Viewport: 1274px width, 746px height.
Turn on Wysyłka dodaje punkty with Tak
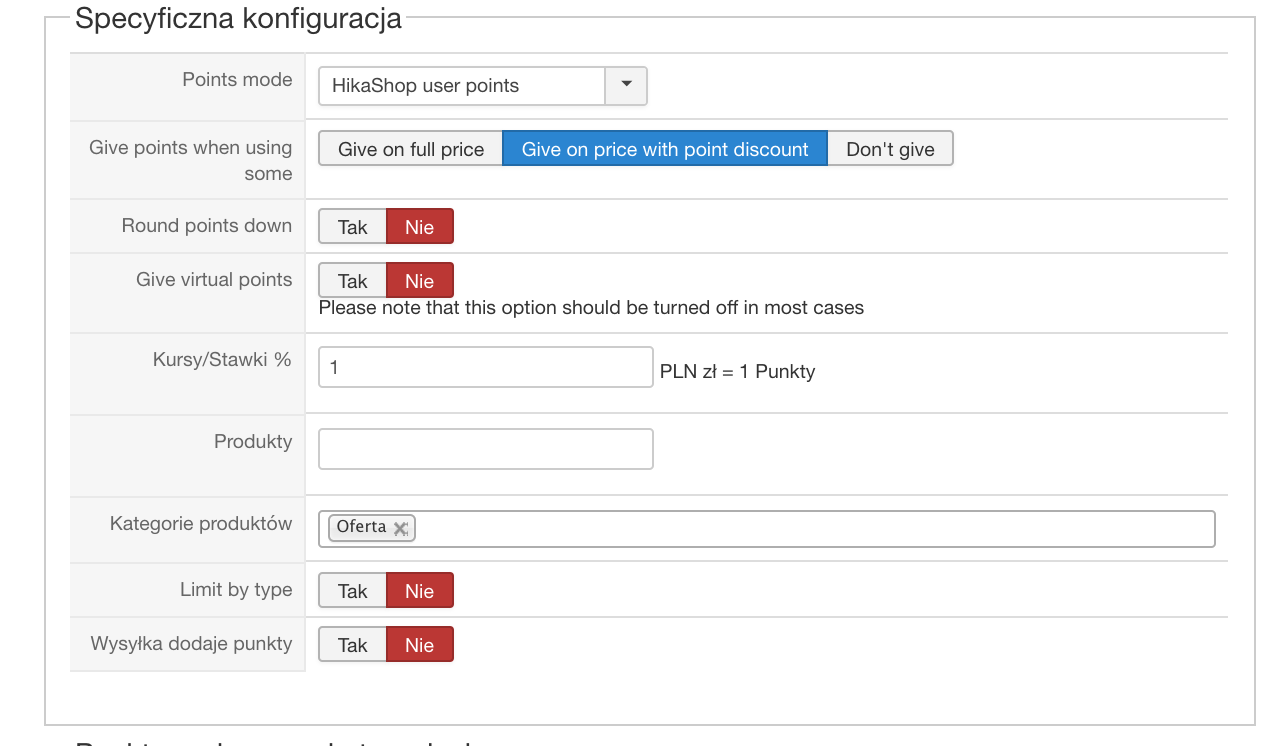pos(352,645)
